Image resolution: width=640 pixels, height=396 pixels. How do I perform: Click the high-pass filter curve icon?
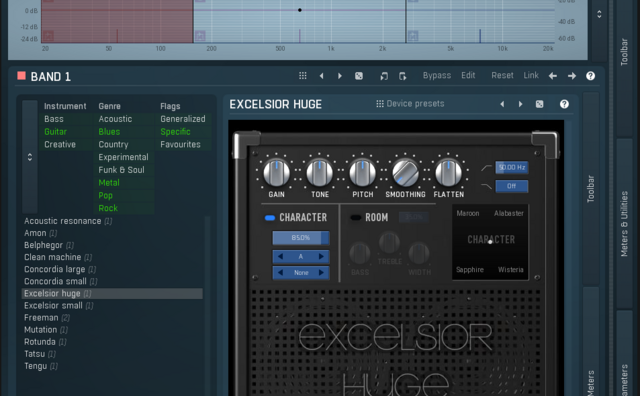click(486, 167)
